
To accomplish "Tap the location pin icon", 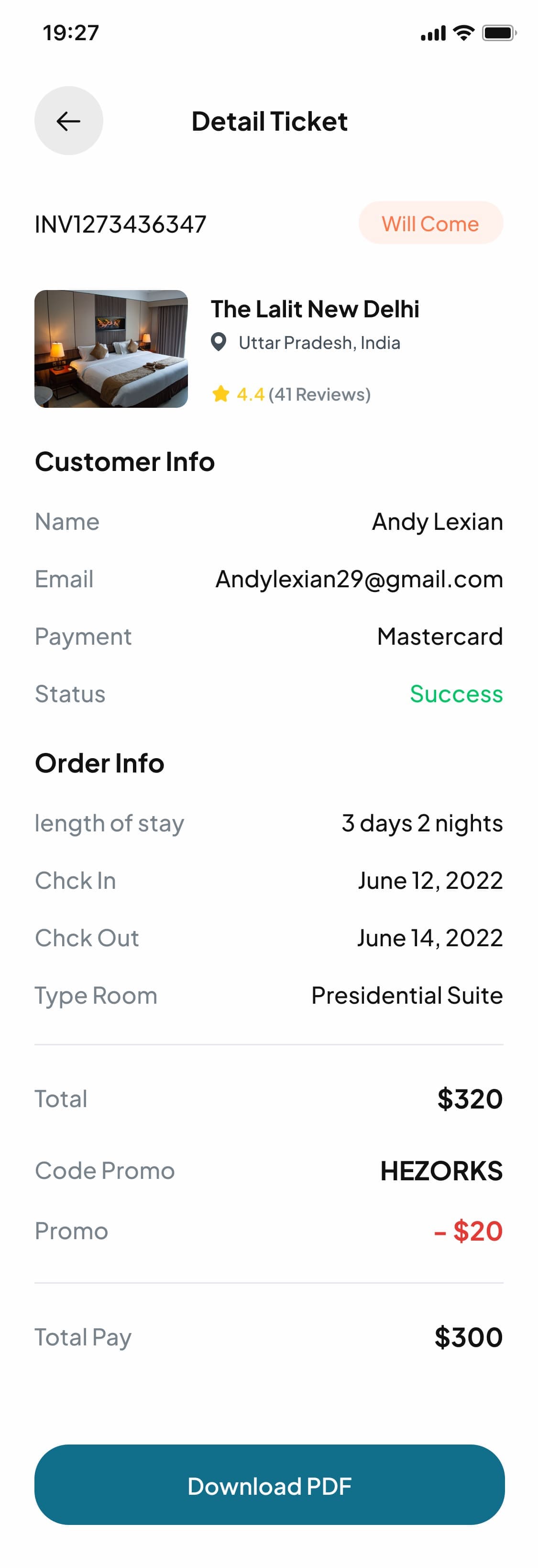I will 218,342.
